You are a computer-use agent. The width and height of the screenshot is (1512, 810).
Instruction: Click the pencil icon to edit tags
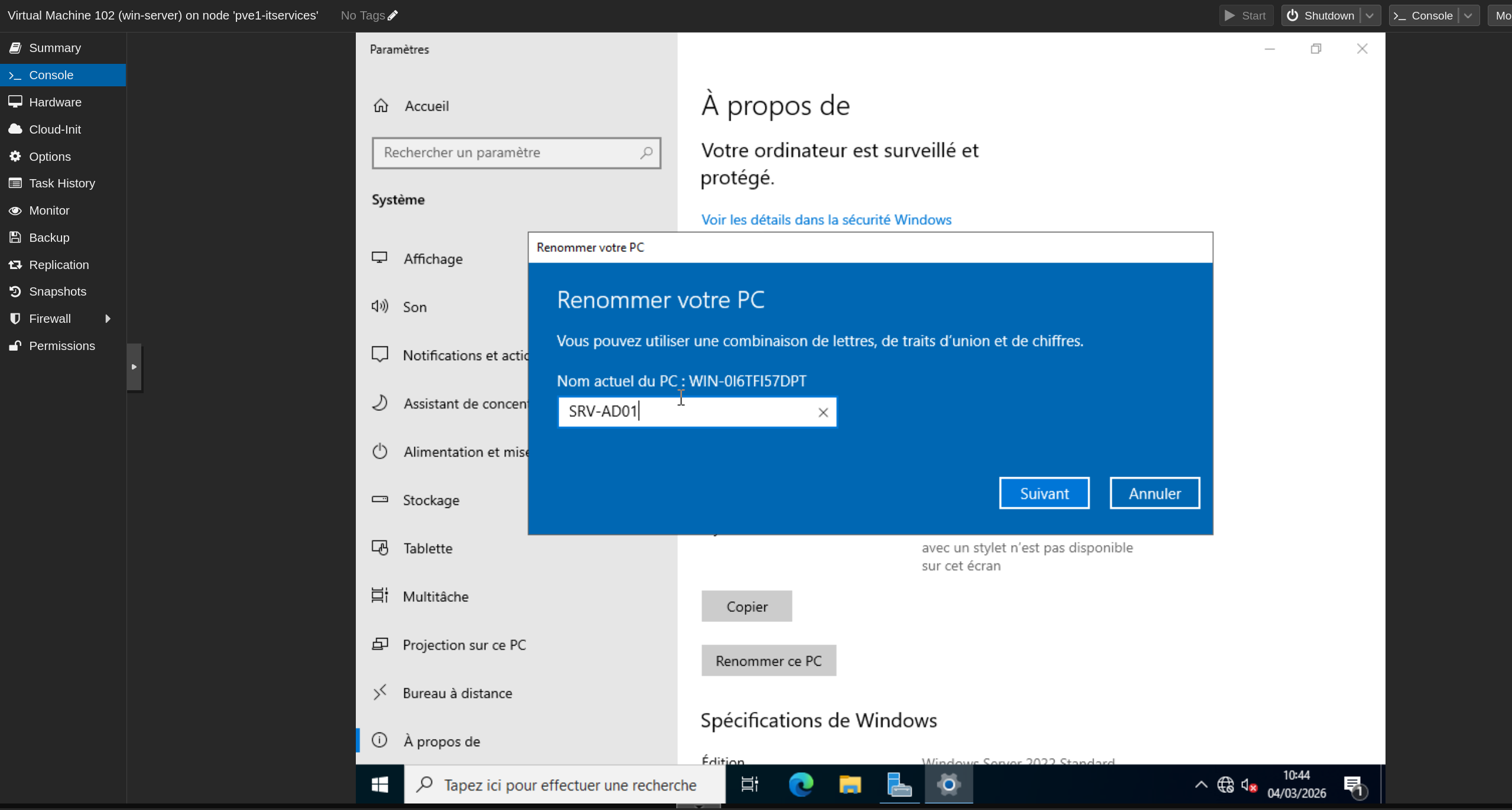coord(392,15)
